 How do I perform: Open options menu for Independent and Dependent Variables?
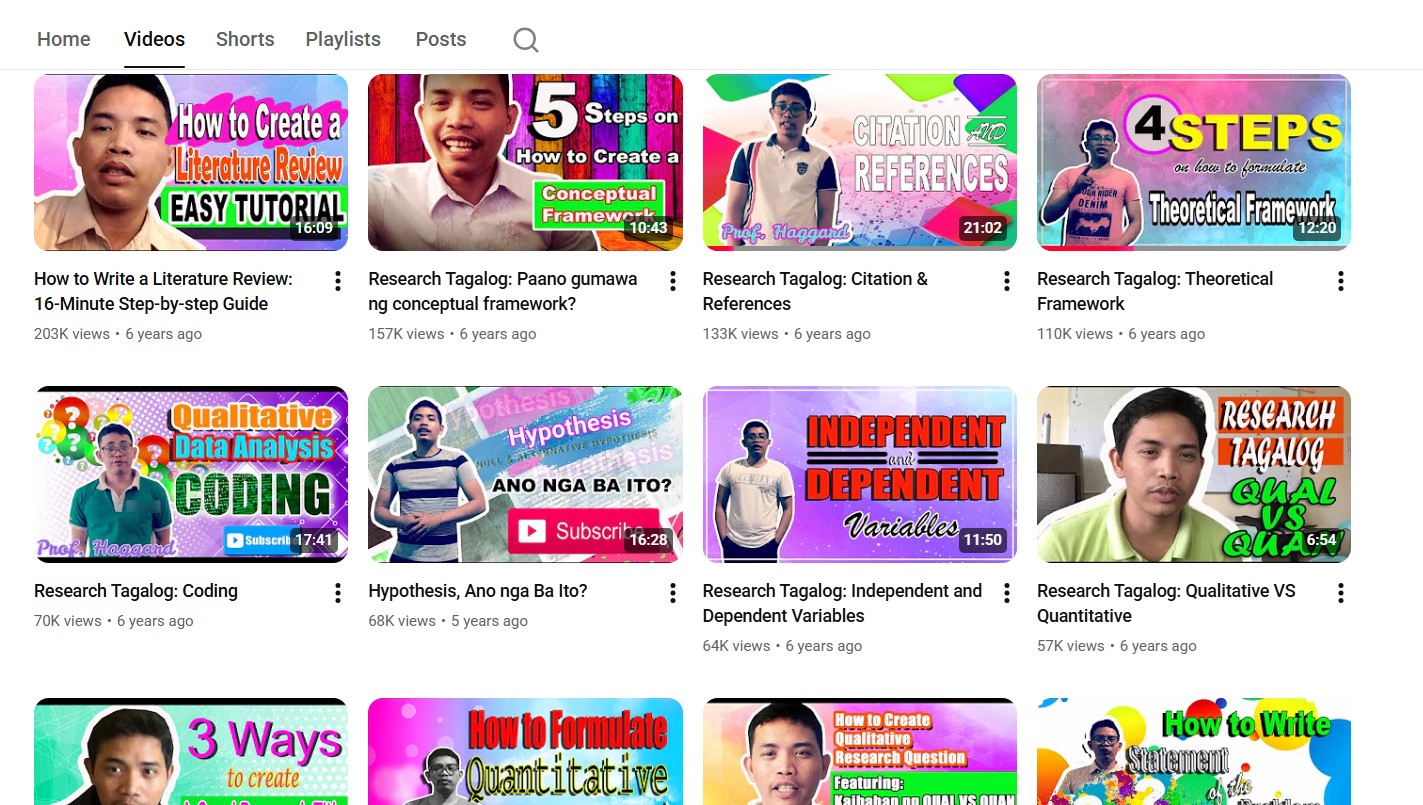coord(1007,593)
